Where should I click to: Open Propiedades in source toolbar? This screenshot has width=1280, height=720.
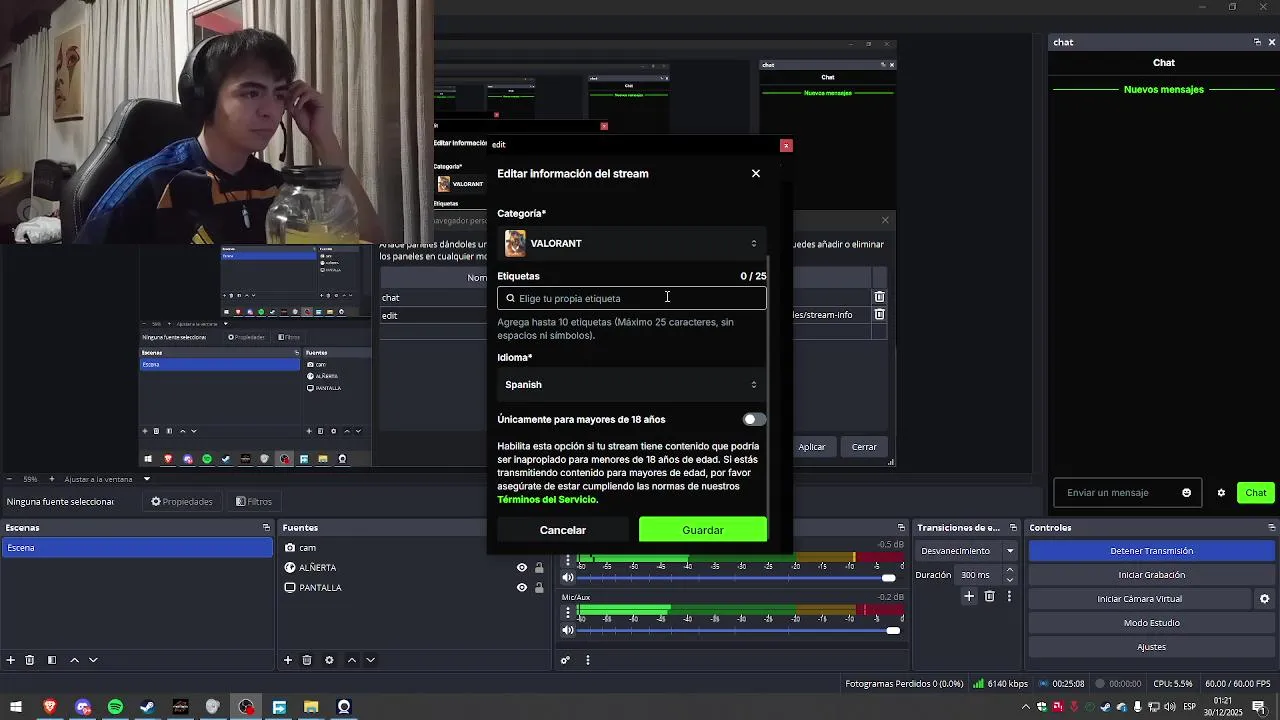[182, 502]
